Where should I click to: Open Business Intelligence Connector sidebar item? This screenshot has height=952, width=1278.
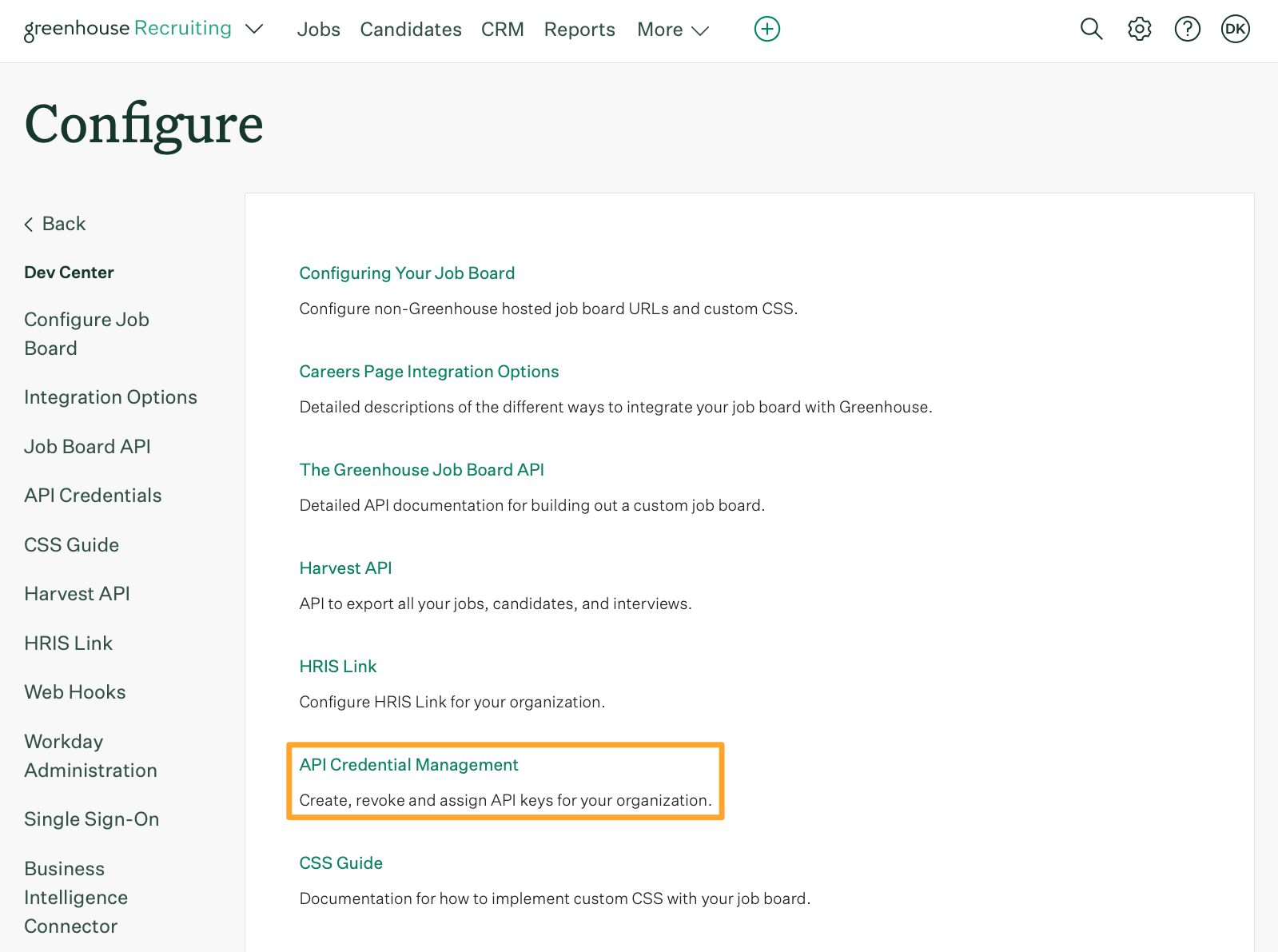[76, 897]
